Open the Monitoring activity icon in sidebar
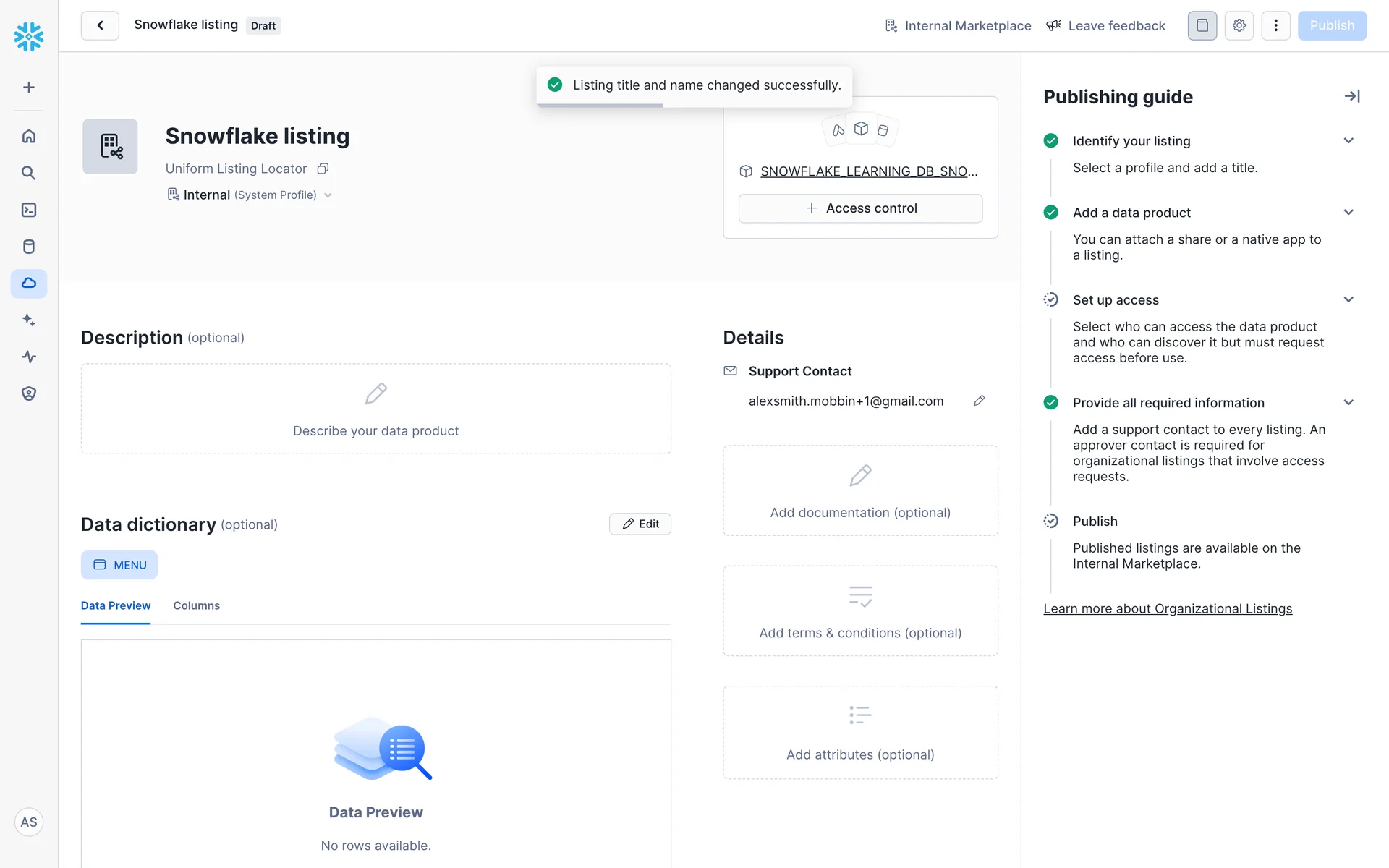 point(29,357)
